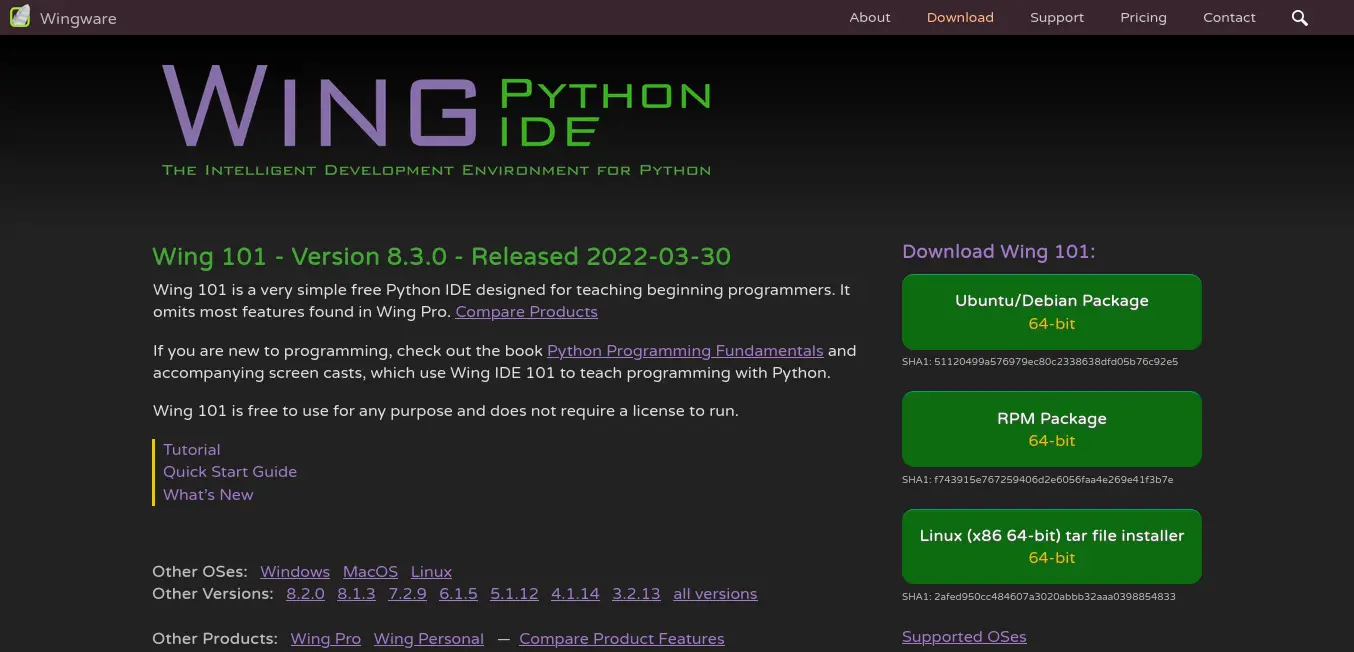Click the Ubuntu/Debian SHA1 hash text
Screen dimensions: 1354x652
tap(1040, 362)
